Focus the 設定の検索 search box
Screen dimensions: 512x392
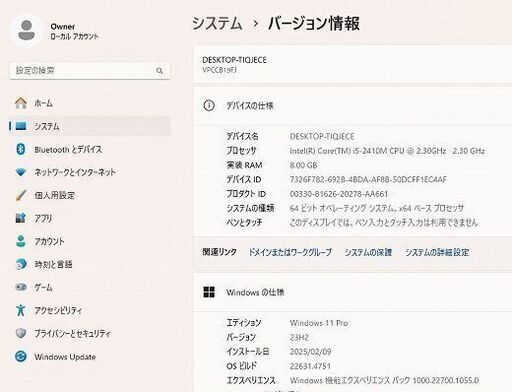(90, 71)
